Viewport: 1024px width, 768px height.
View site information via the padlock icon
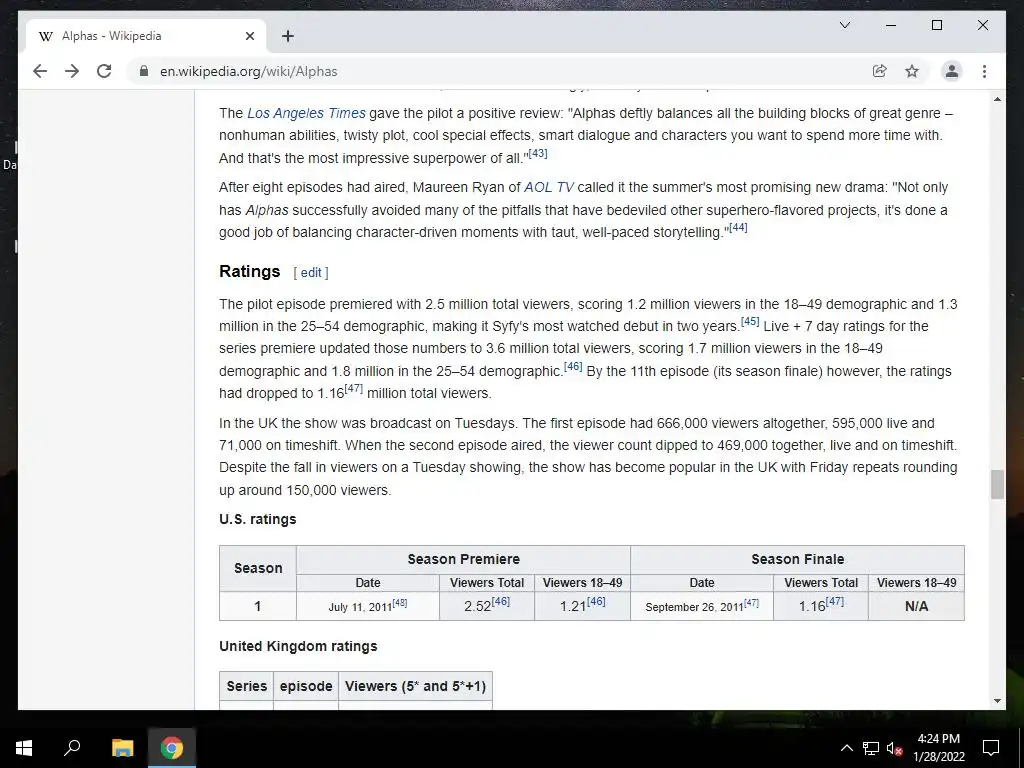(x=144, y=71)
